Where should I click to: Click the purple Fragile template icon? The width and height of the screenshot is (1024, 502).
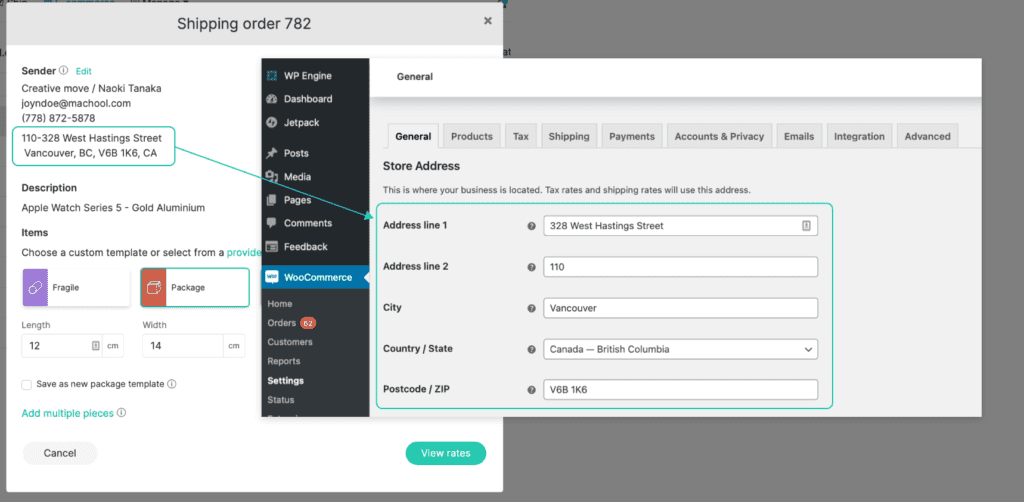coord(35,287)
